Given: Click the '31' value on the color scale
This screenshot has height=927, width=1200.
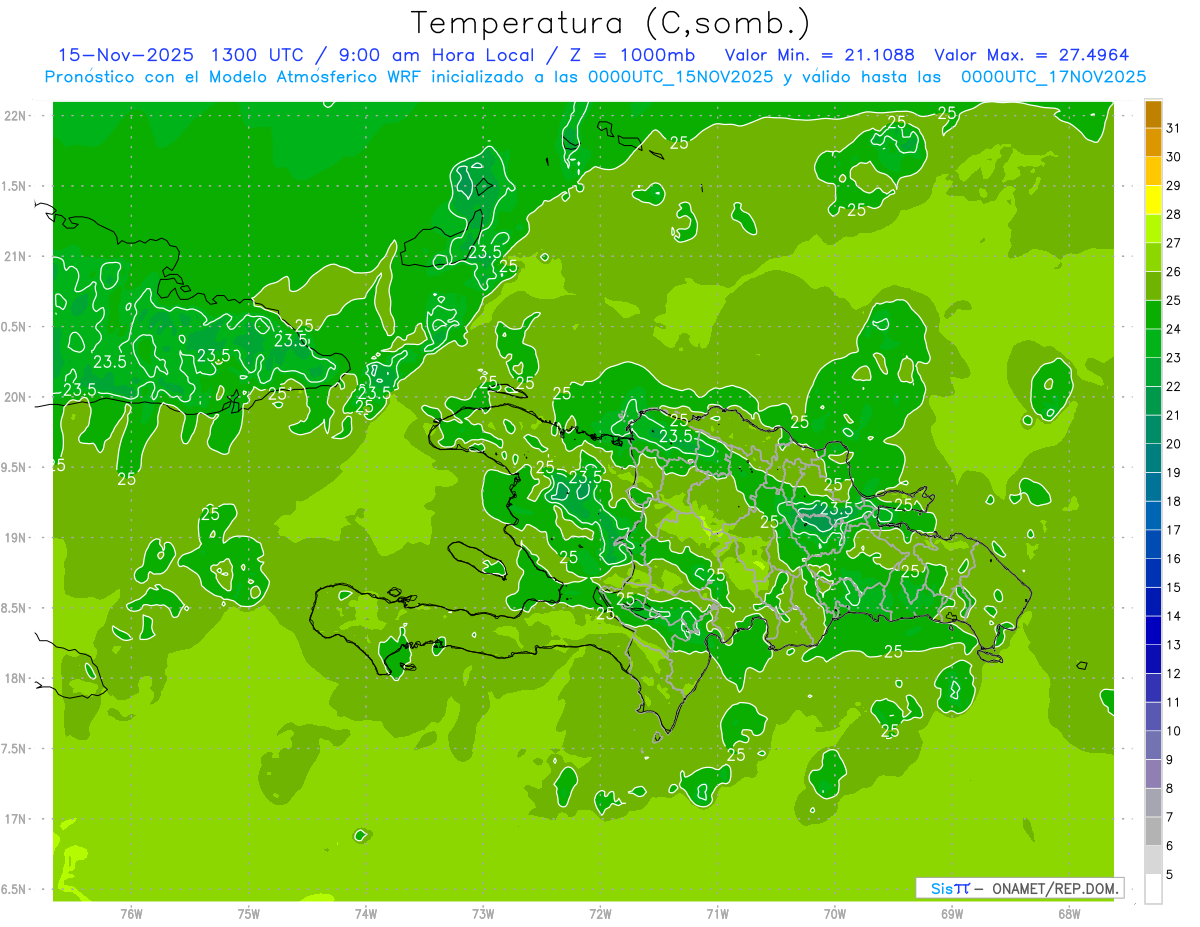Looking at the screenshot, I should (1173, 128).
